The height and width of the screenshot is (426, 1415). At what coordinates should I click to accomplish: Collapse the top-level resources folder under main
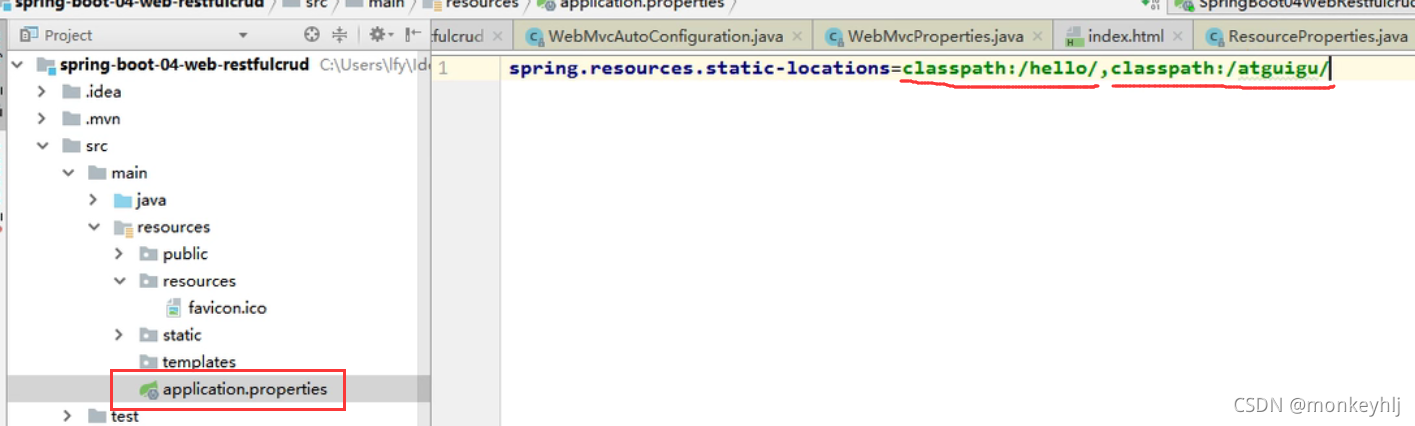[x=93, y=227]
